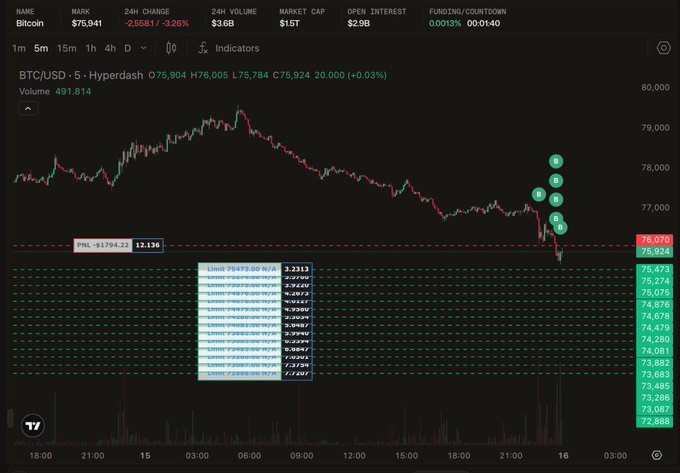This screenshot has height=473, width=680.
Task: Click the Volume indicator legend label
Action: [34, 91]
